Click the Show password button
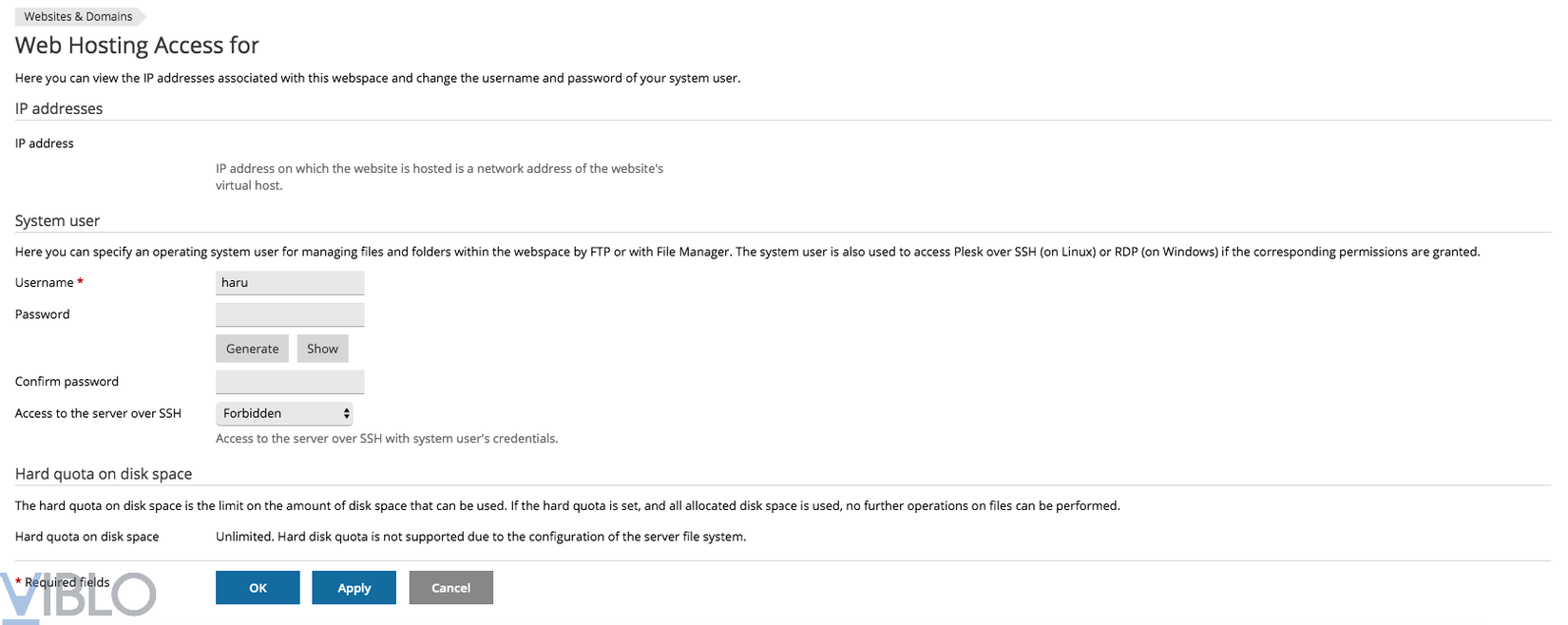 point(322,349)
